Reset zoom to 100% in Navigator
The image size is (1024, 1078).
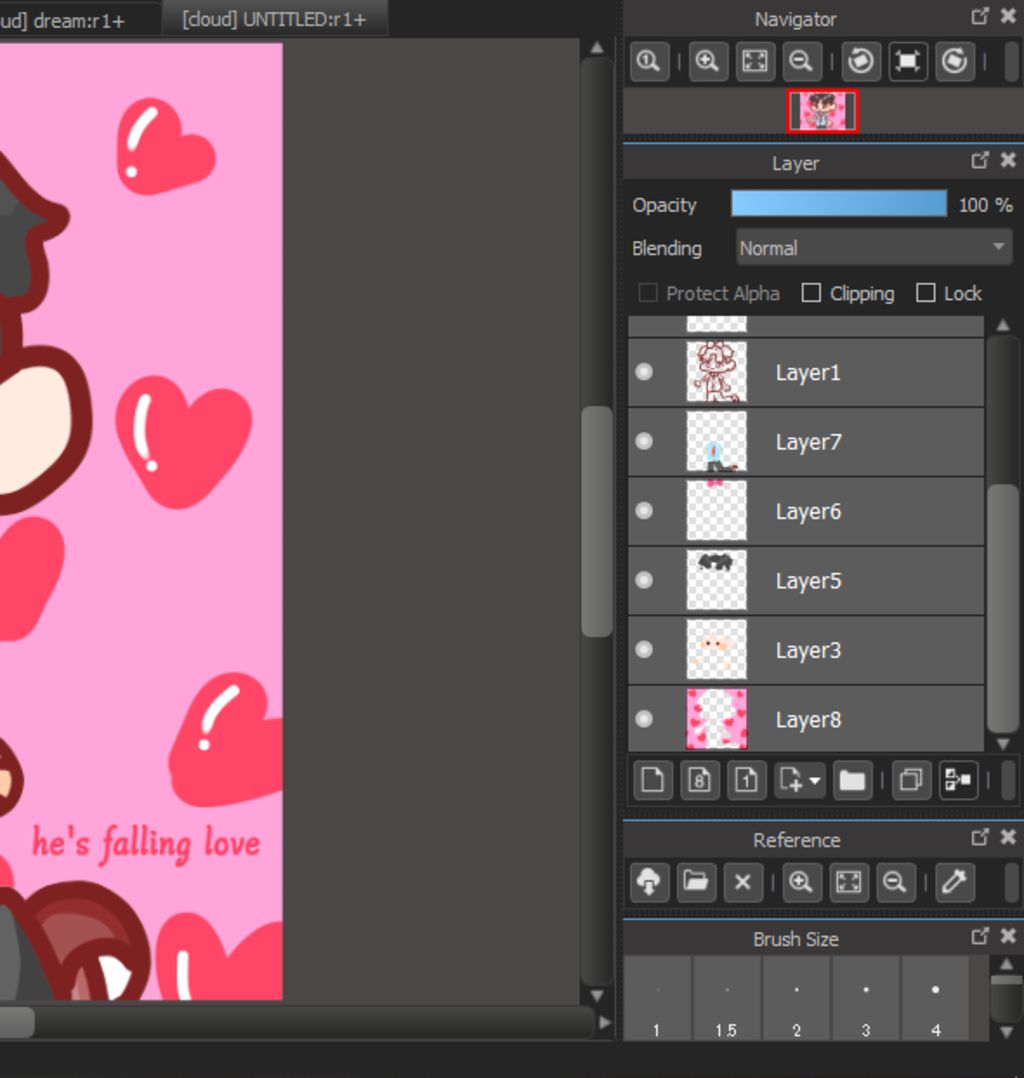click(648, 62)
